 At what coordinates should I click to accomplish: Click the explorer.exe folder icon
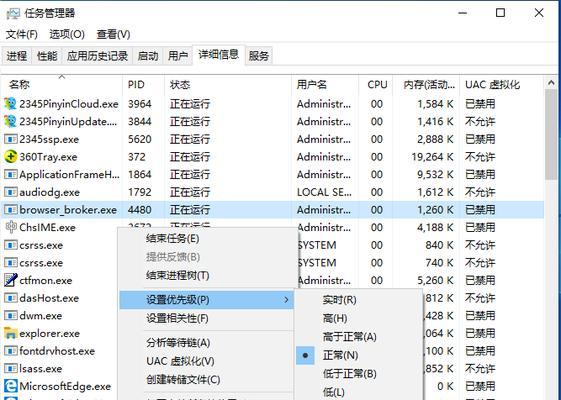coord(10,333)
